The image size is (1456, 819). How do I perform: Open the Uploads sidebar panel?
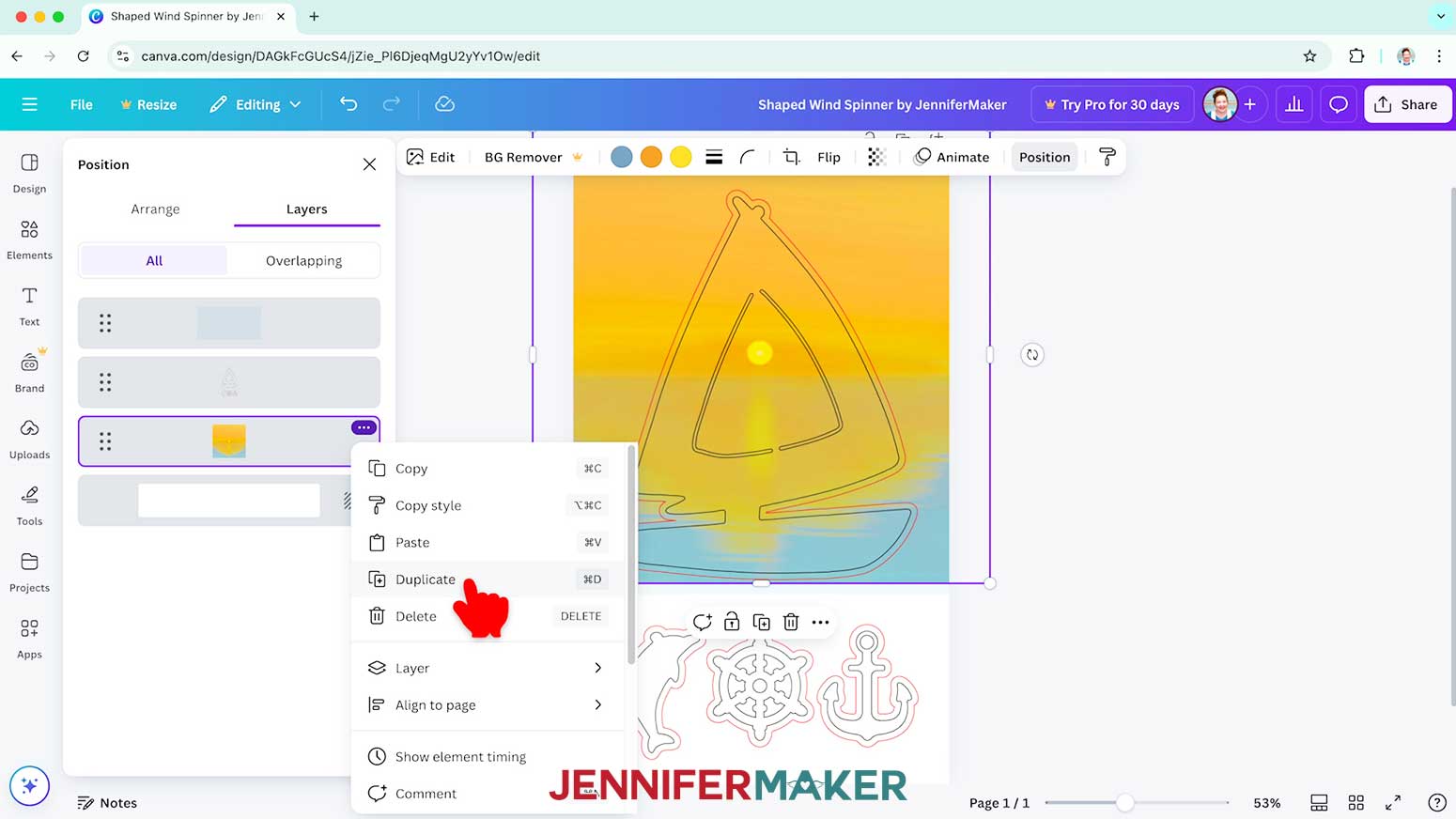coord(29,440)
